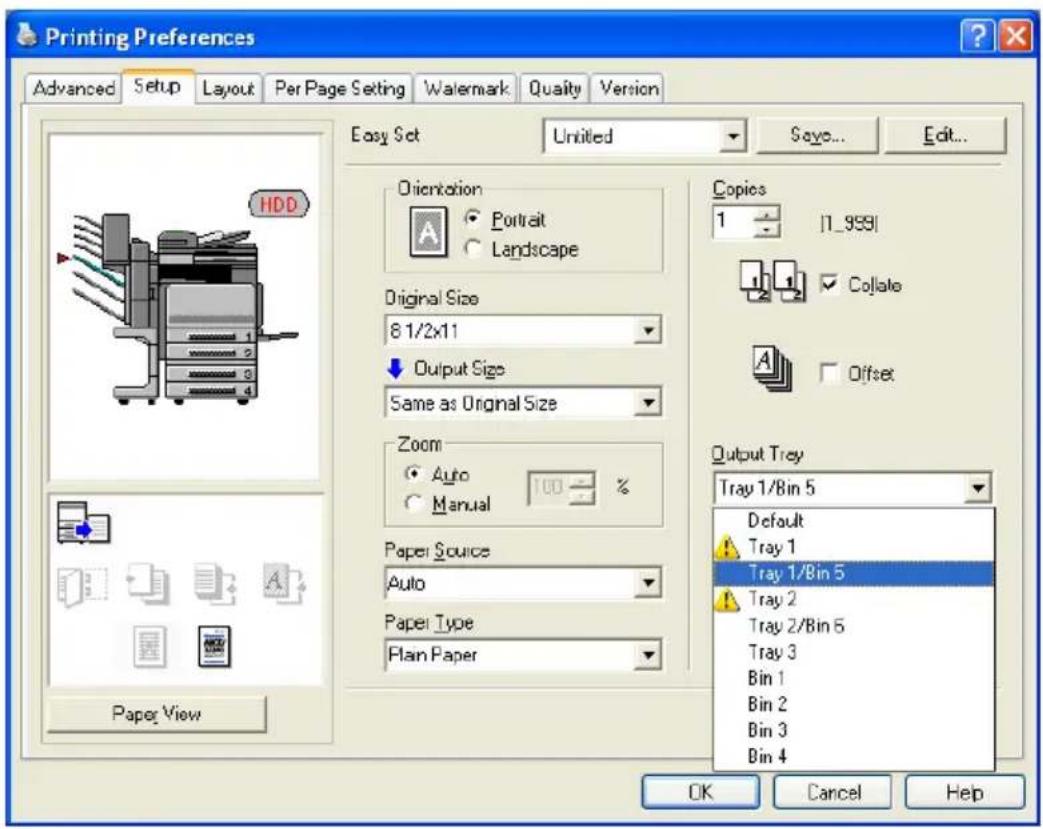Click the blue Output Size arrow icon

coord(395,368)
